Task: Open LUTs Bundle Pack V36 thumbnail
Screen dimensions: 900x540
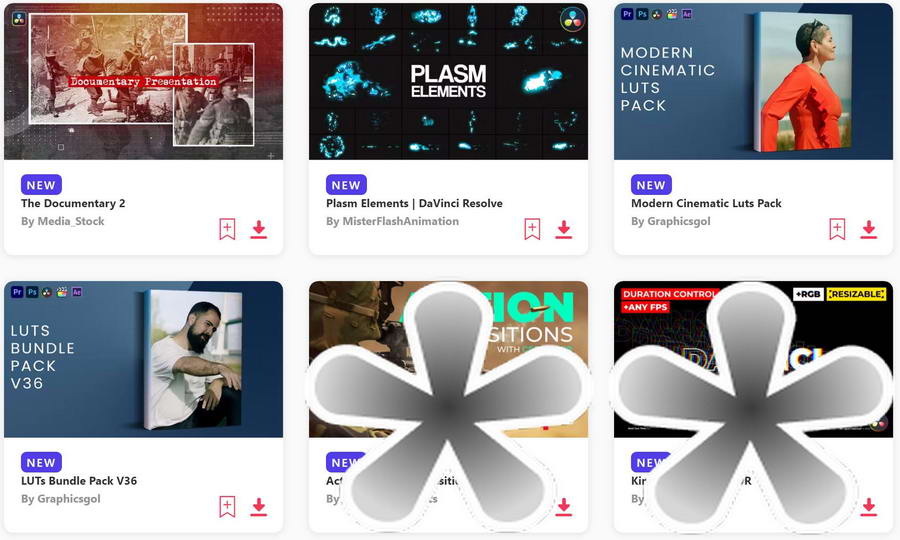Action: pyautogui.click(x=143, y=359)
